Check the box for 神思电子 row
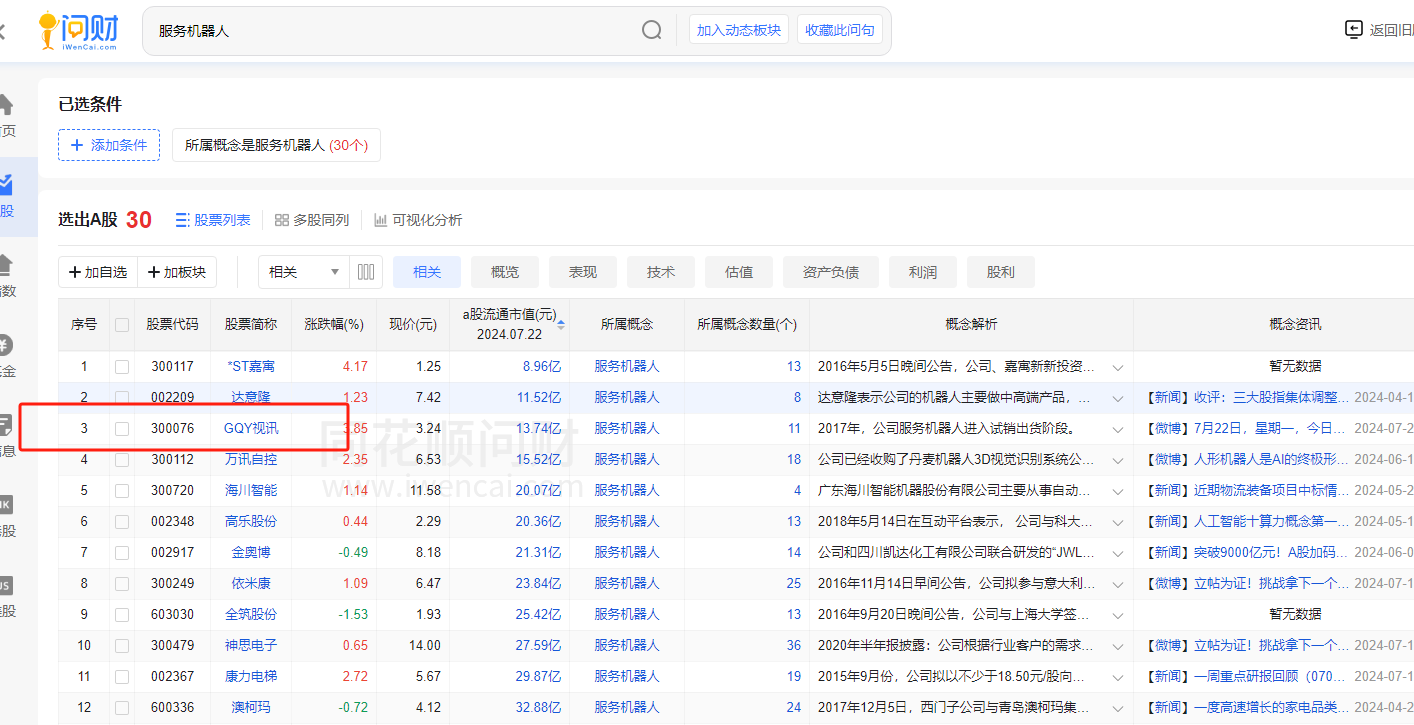 coord(122,646)
